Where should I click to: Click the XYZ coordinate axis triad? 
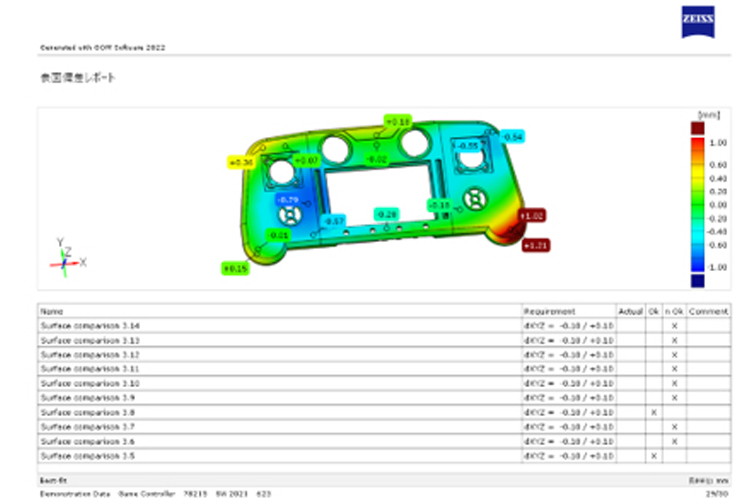[x=66, y=258]
